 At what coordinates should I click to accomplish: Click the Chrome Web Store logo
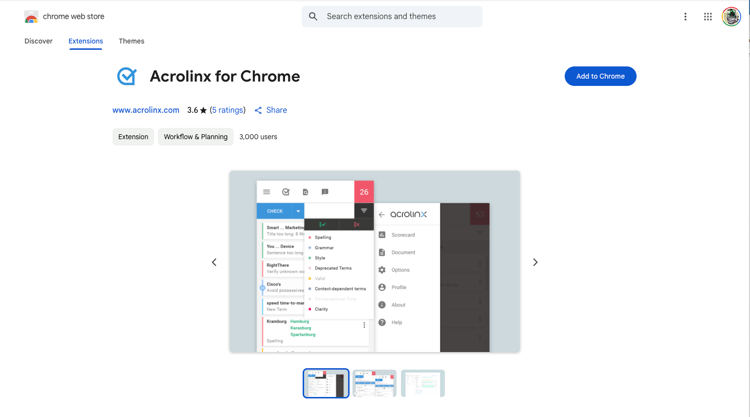coord(31,17)
